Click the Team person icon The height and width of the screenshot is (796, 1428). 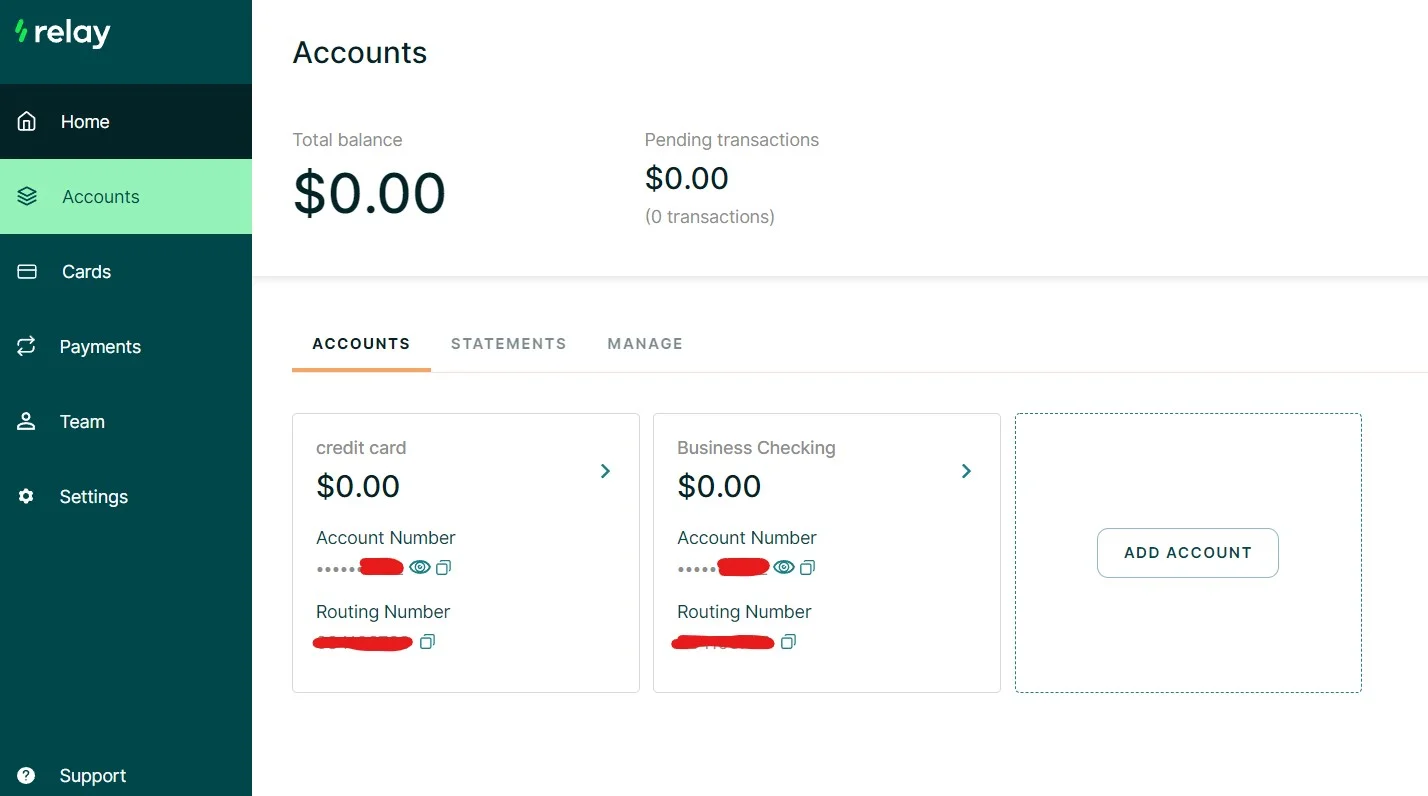click(x=27, y=421)
